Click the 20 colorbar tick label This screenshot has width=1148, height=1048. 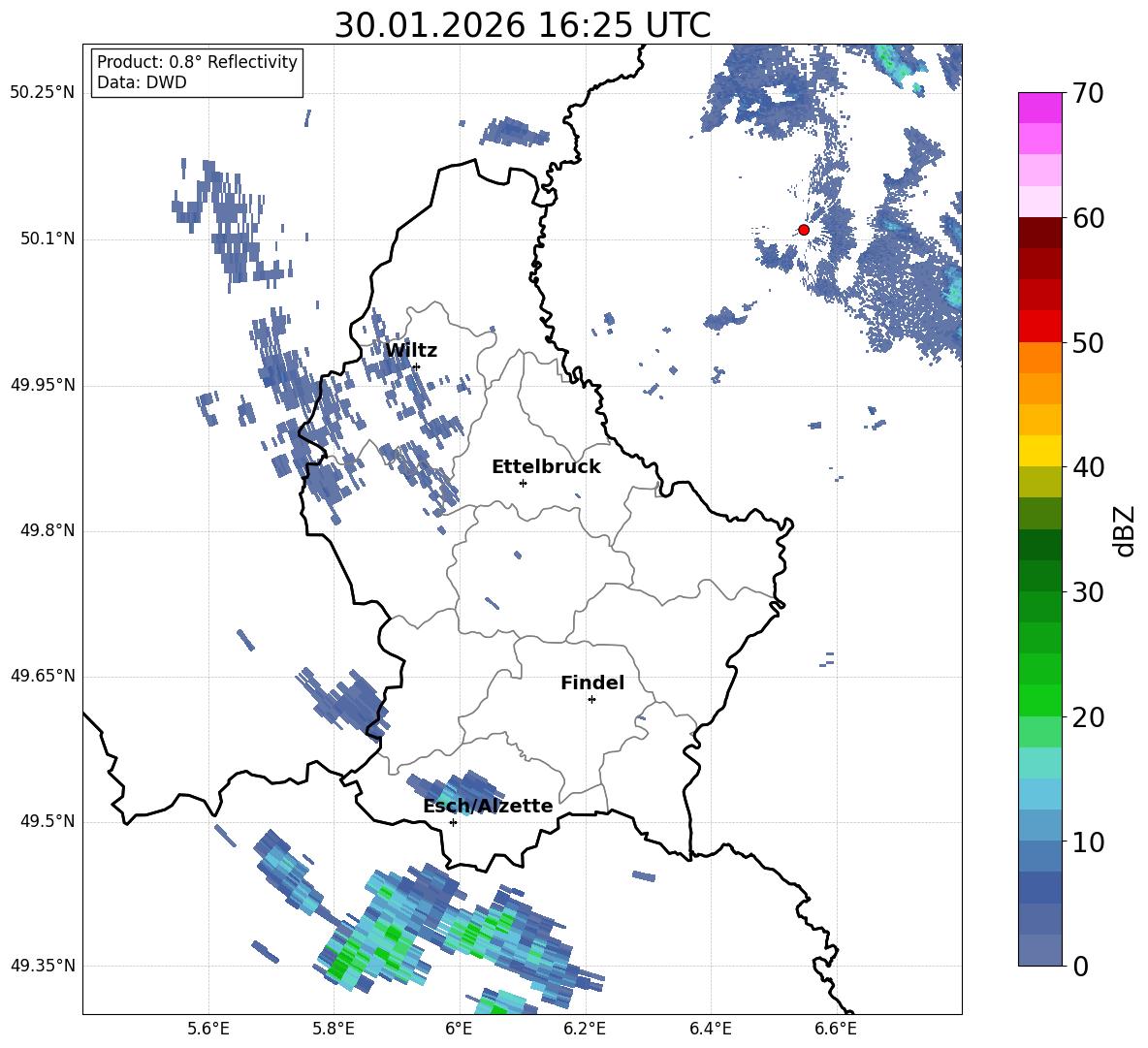click(1088, 717)
